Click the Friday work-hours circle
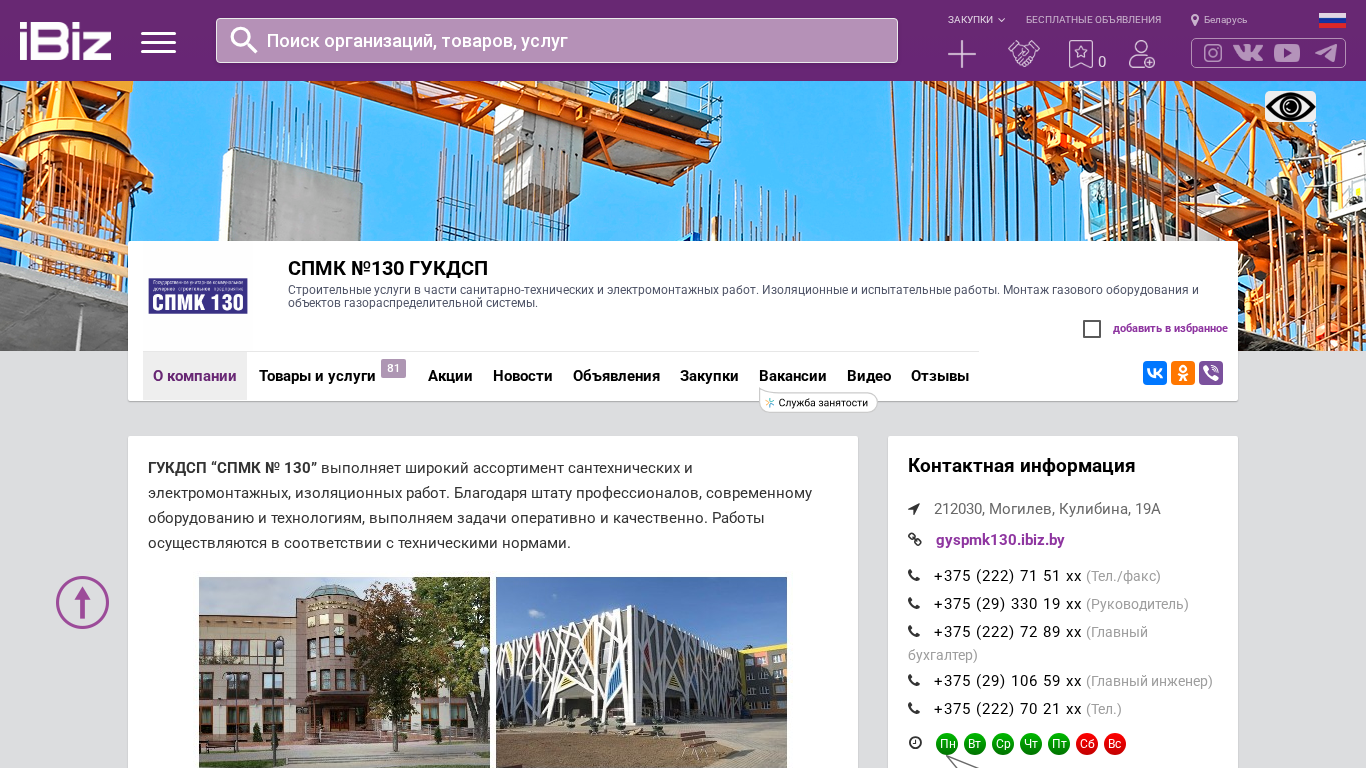The image size is (1366, 768). (1059, 744)
